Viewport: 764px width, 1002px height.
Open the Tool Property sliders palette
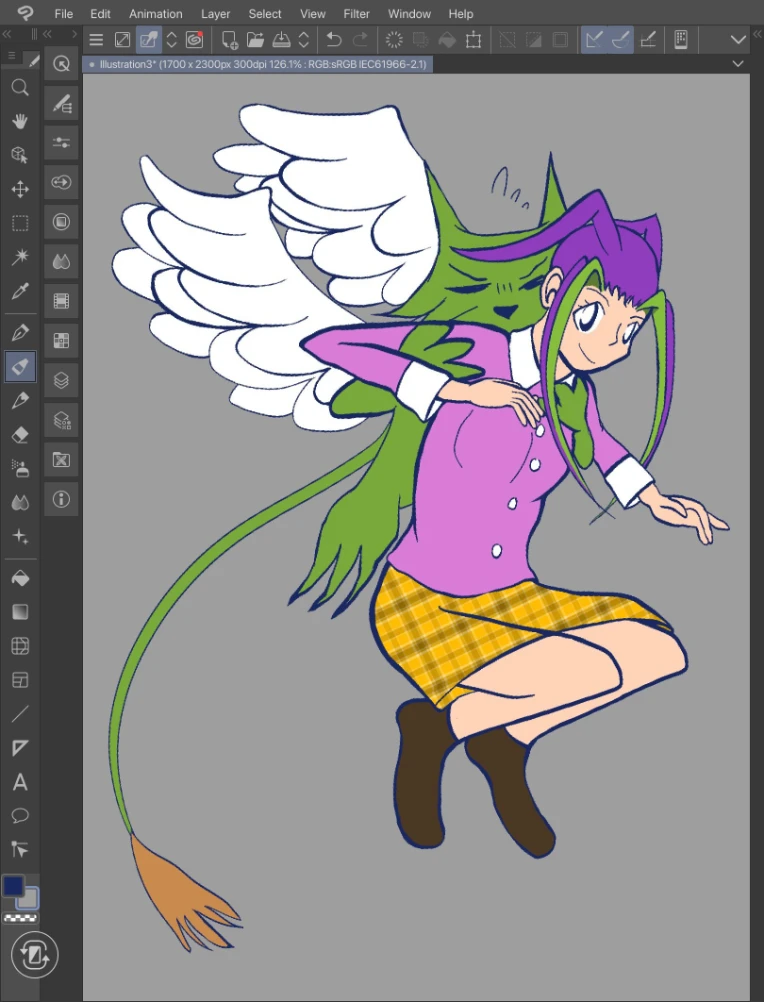(x=61, y=143)
